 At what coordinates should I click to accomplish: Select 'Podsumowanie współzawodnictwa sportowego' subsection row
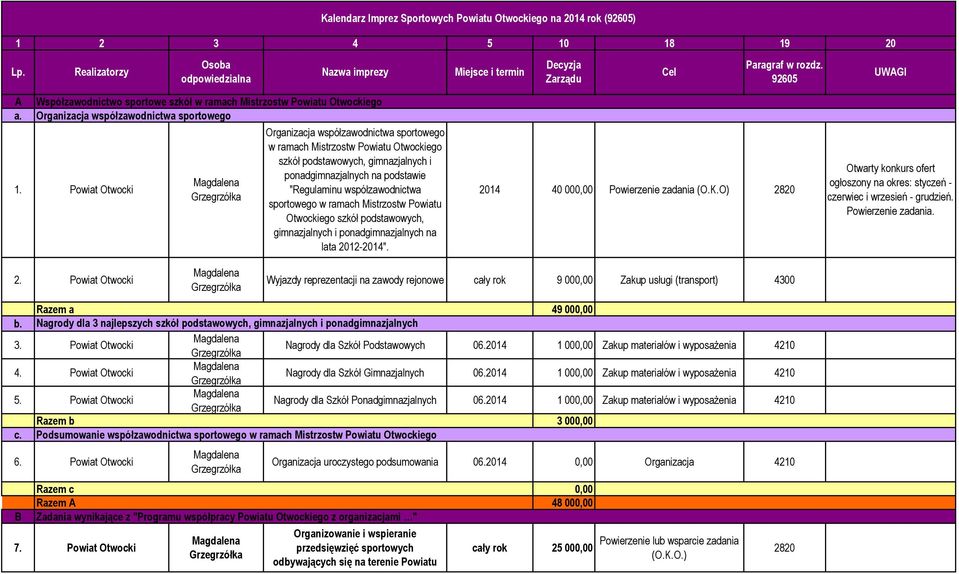click(478, 435)
